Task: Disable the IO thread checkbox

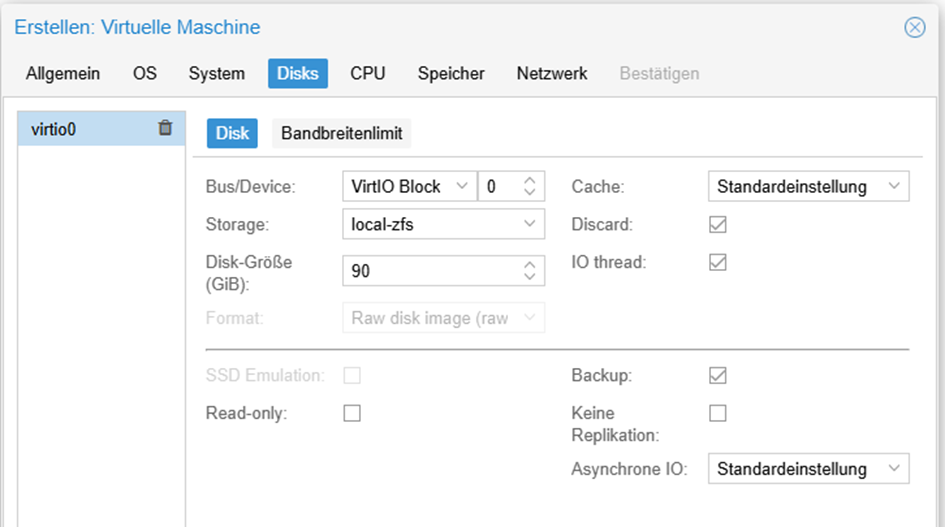Action: [x=717, y=262]
